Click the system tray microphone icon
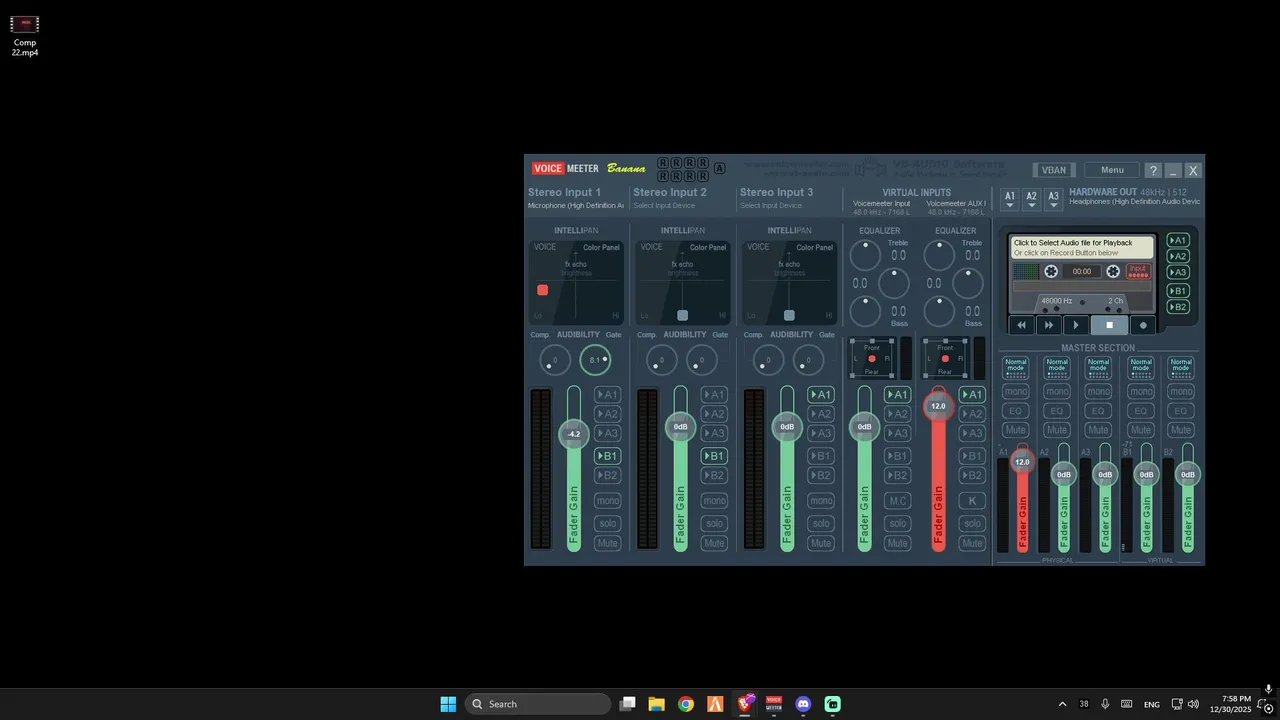 click(x=1105, y=704)
